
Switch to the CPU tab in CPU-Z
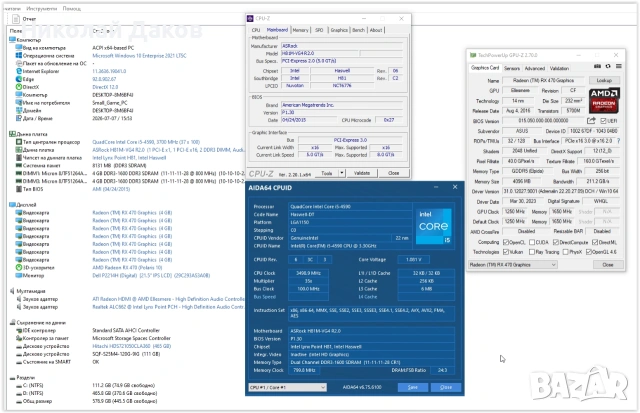click(x=256, y=30)
